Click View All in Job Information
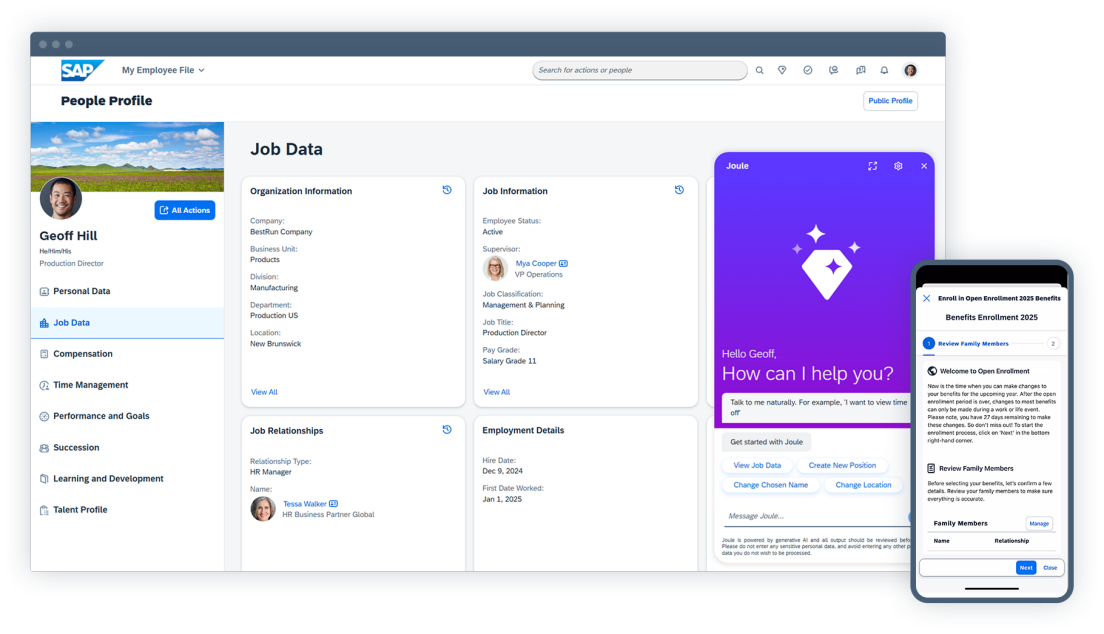 coord(496,392)
